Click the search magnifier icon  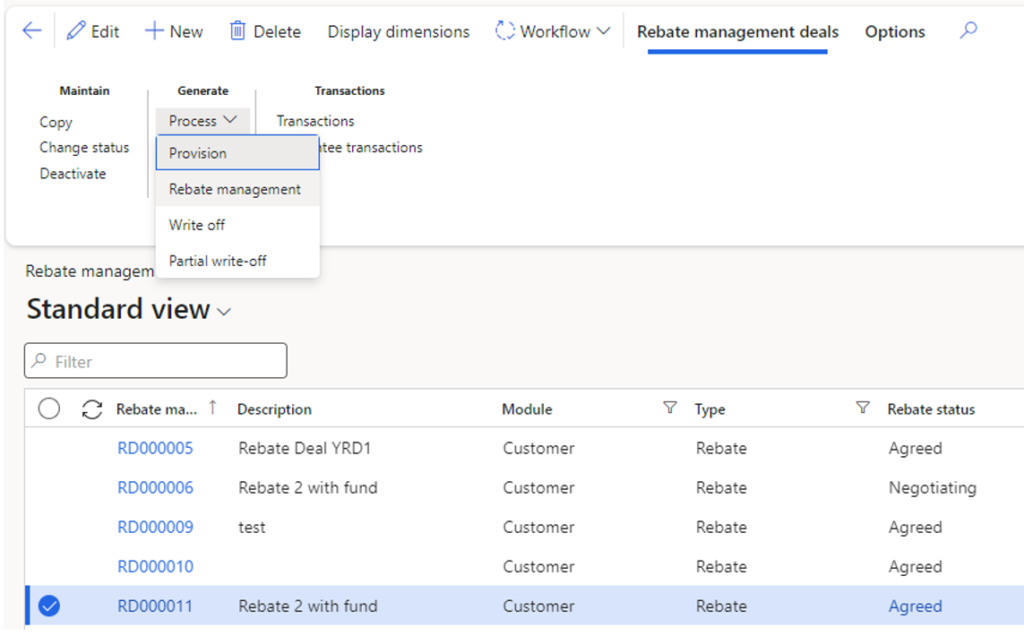[x=967, y=31]
